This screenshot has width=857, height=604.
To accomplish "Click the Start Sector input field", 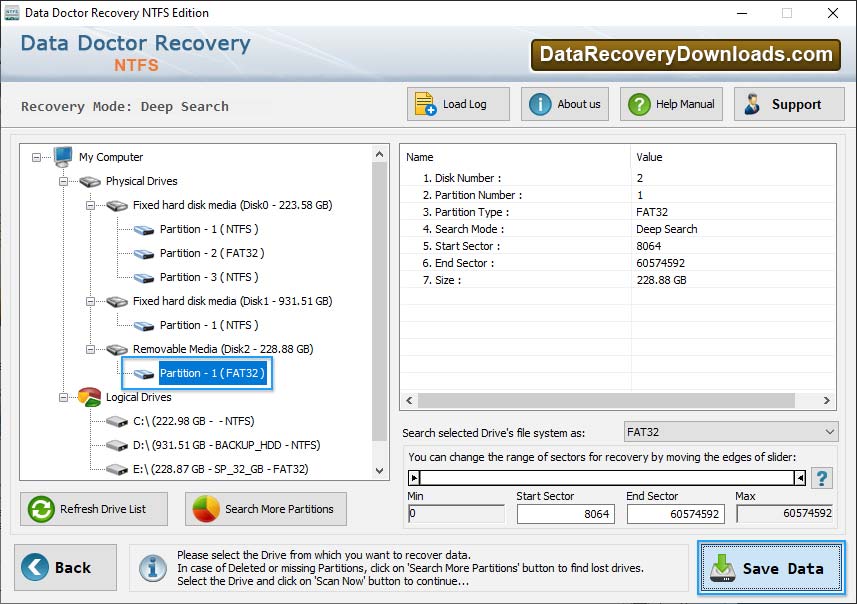I will point(566,514).
